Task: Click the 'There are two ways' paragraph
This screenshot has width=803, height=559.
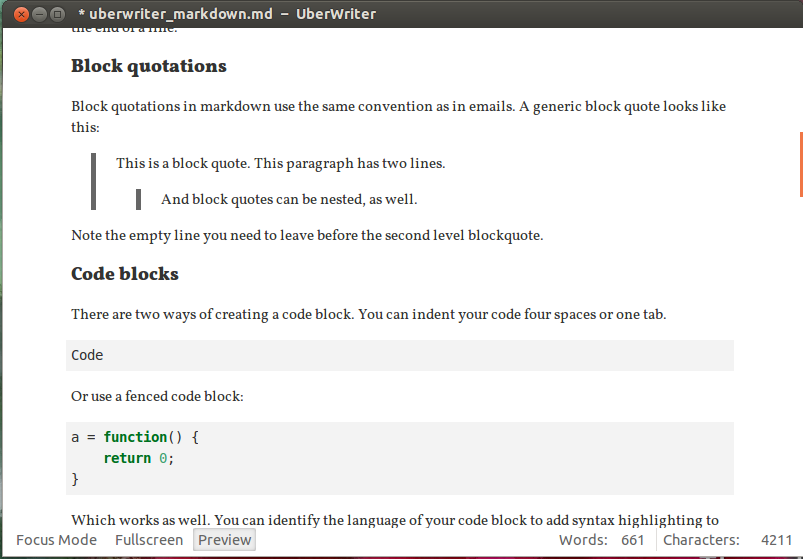Action: [x=368, y=314]
